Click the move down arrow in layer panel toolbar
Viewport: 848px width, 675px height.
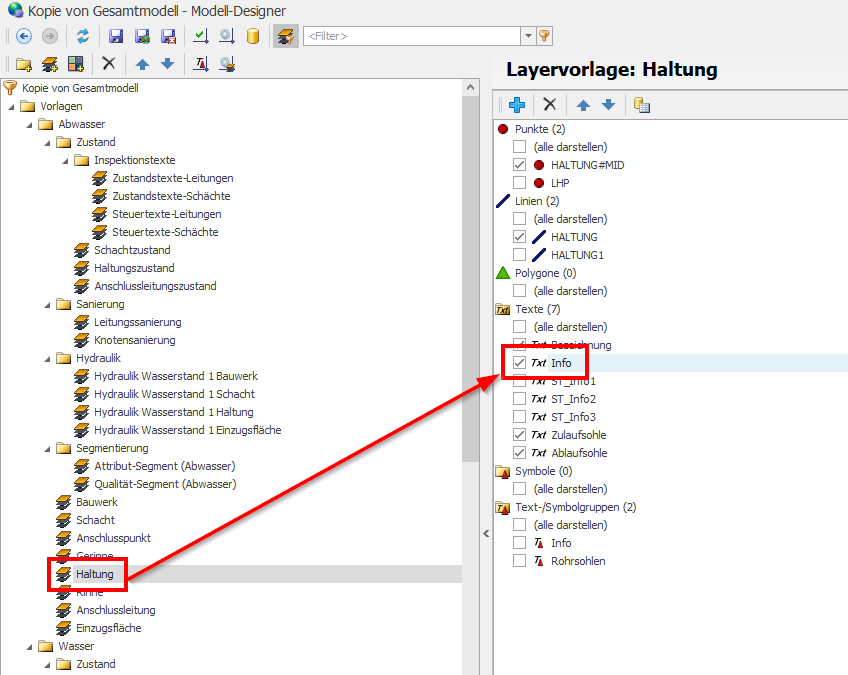point(608,105)
